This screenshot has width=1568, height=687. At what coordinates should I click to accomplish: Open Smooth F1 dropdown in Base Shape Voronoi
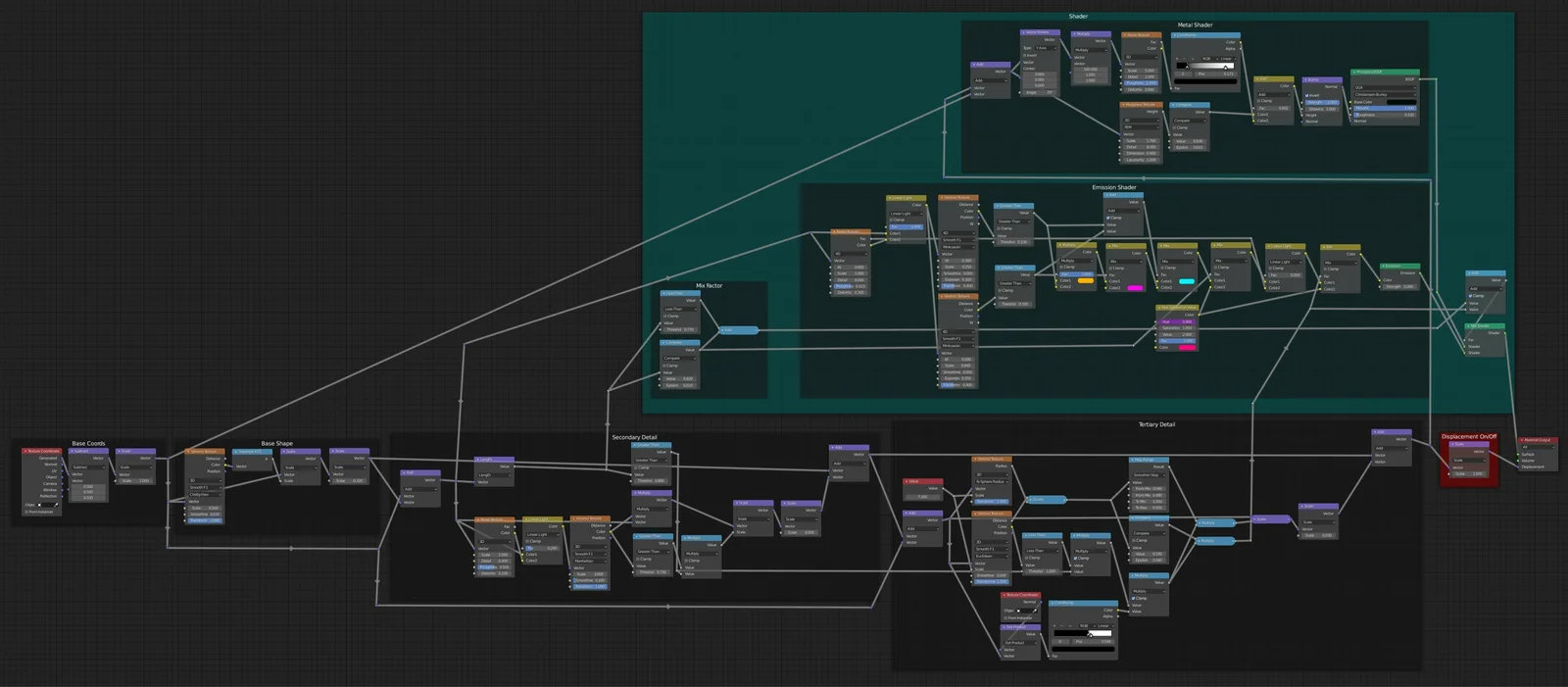click(205, 487)
